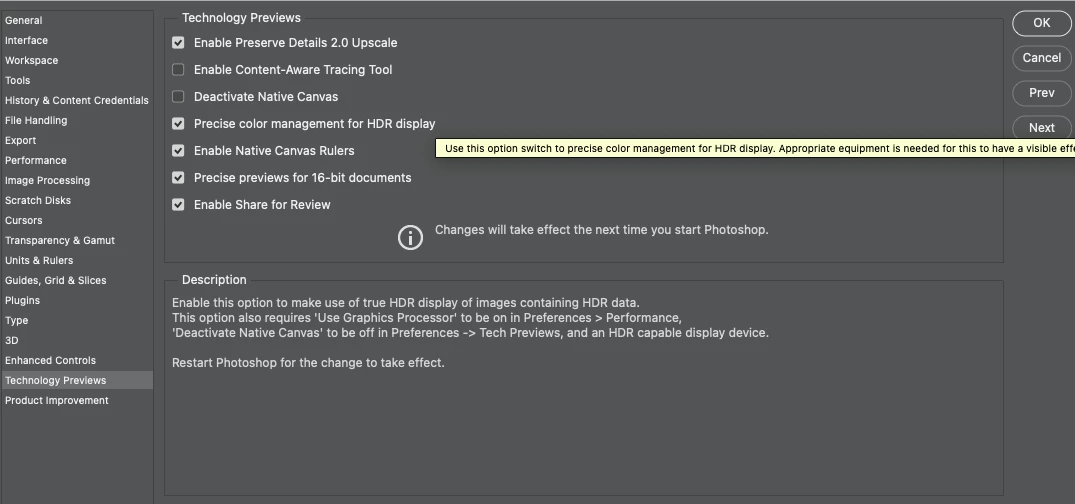1075x504 pixels.
Task: Select History & Content Credentials category
Action: 76,100
